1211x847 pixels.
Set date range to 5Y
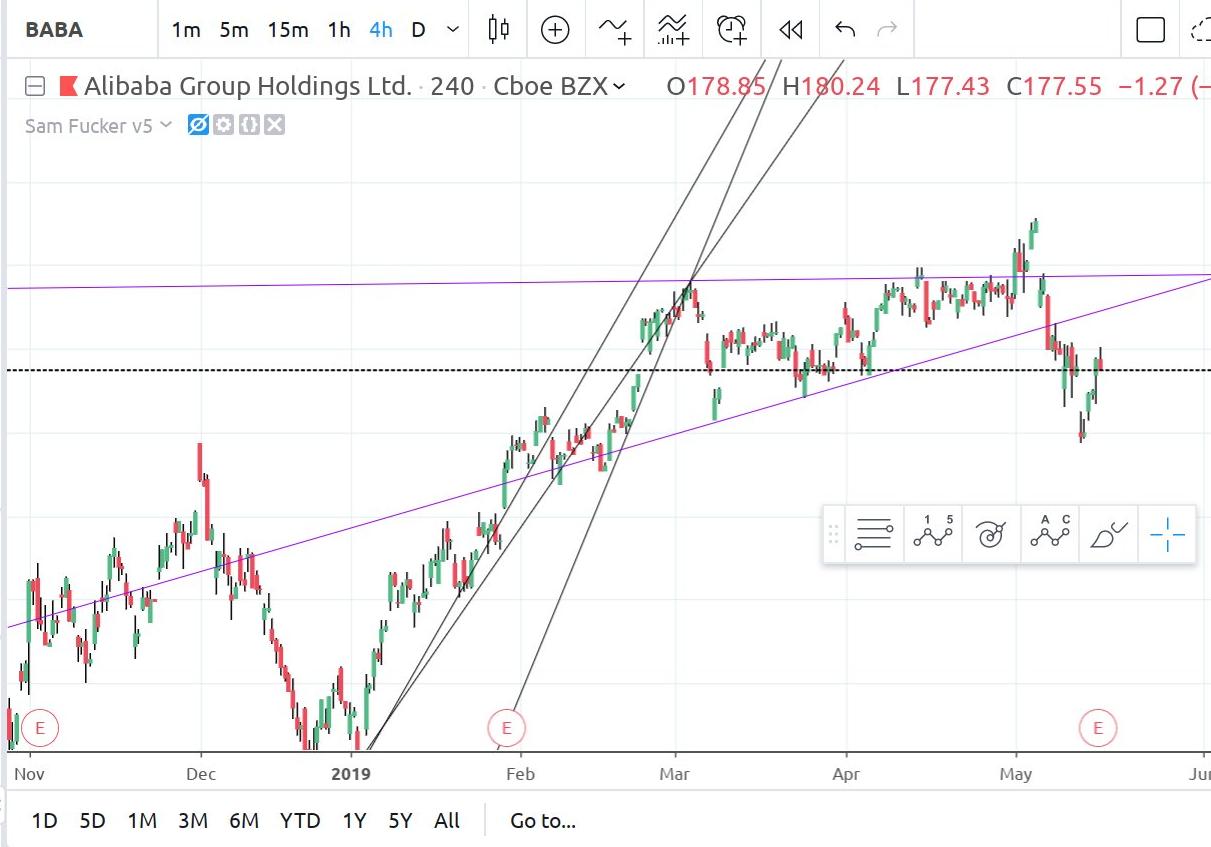tap(400, 821)
